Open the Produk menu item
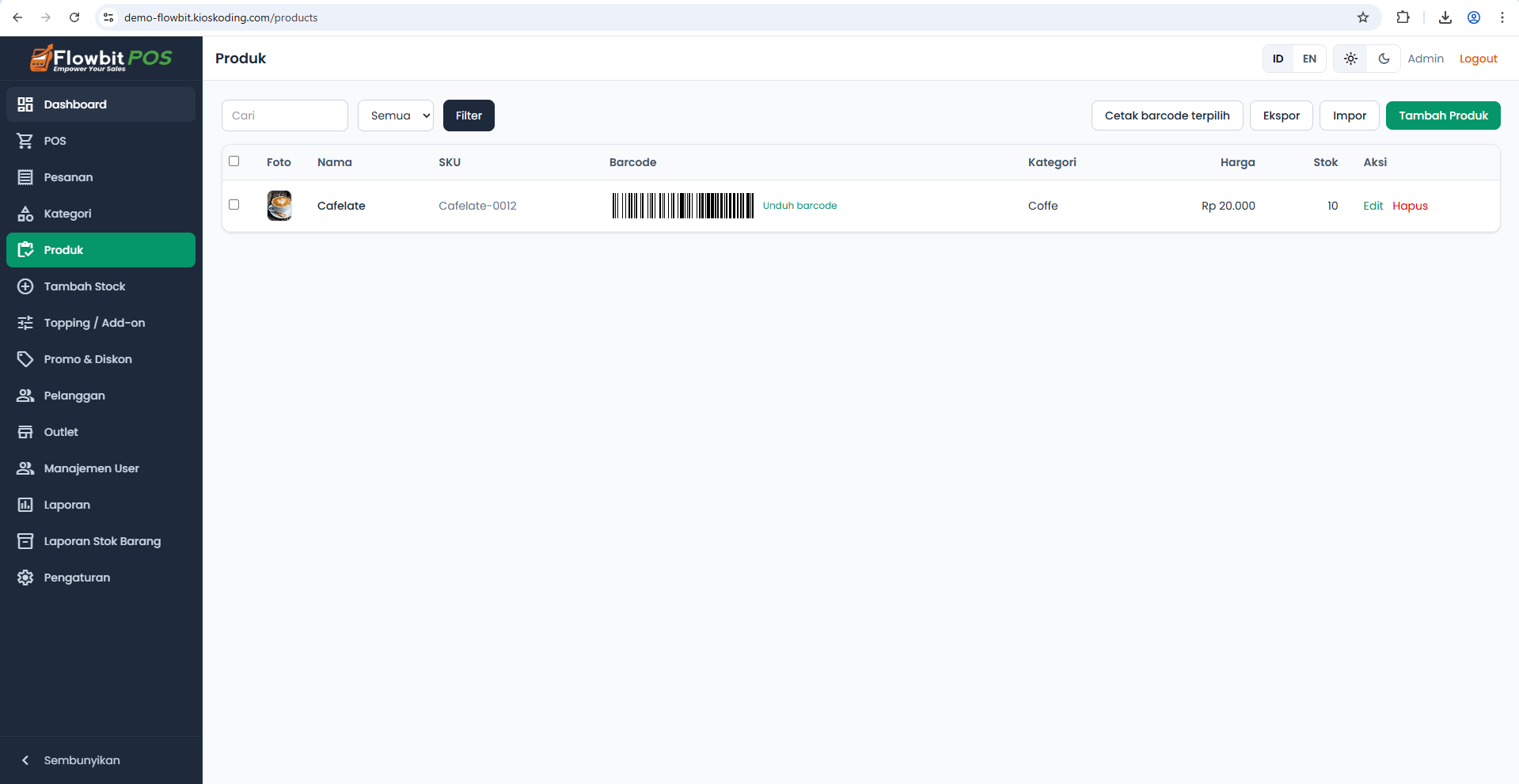Image resolution: width=1519 pixels, height=784 pixels. [64, 249]
